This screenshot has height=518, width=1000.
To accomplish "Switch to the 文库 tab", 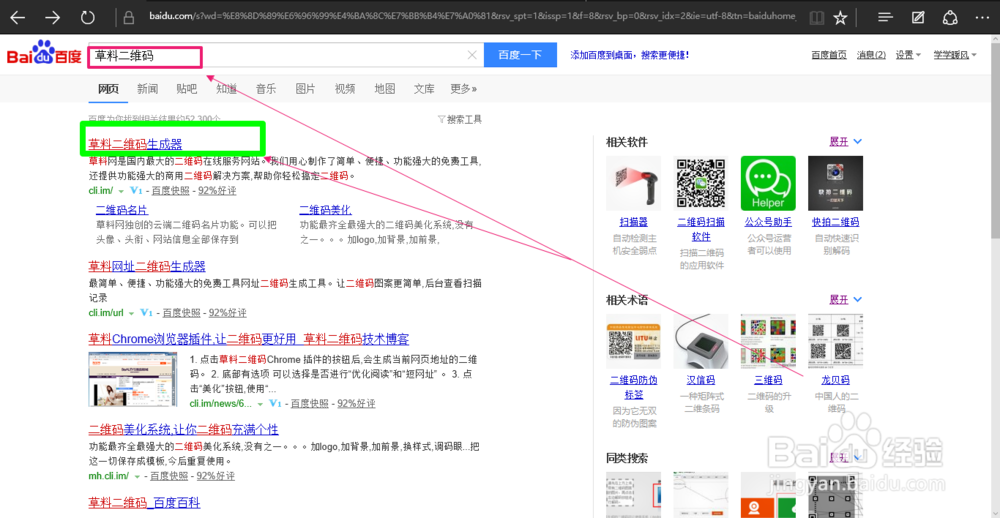I will tap(424, 89).
